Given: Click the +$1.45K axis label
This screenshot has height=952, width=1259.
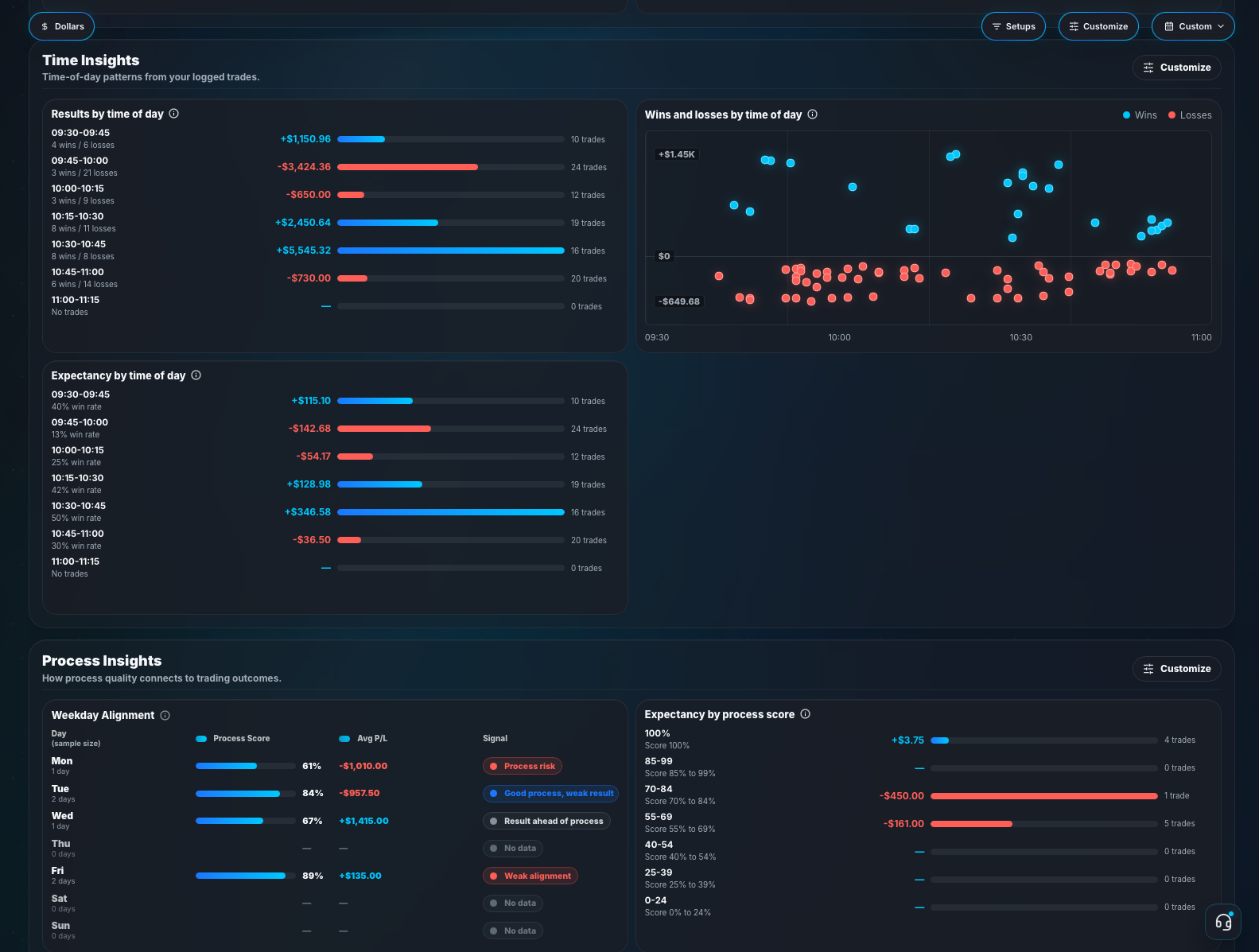Looking at the screenshot, I should pos(676,154).
